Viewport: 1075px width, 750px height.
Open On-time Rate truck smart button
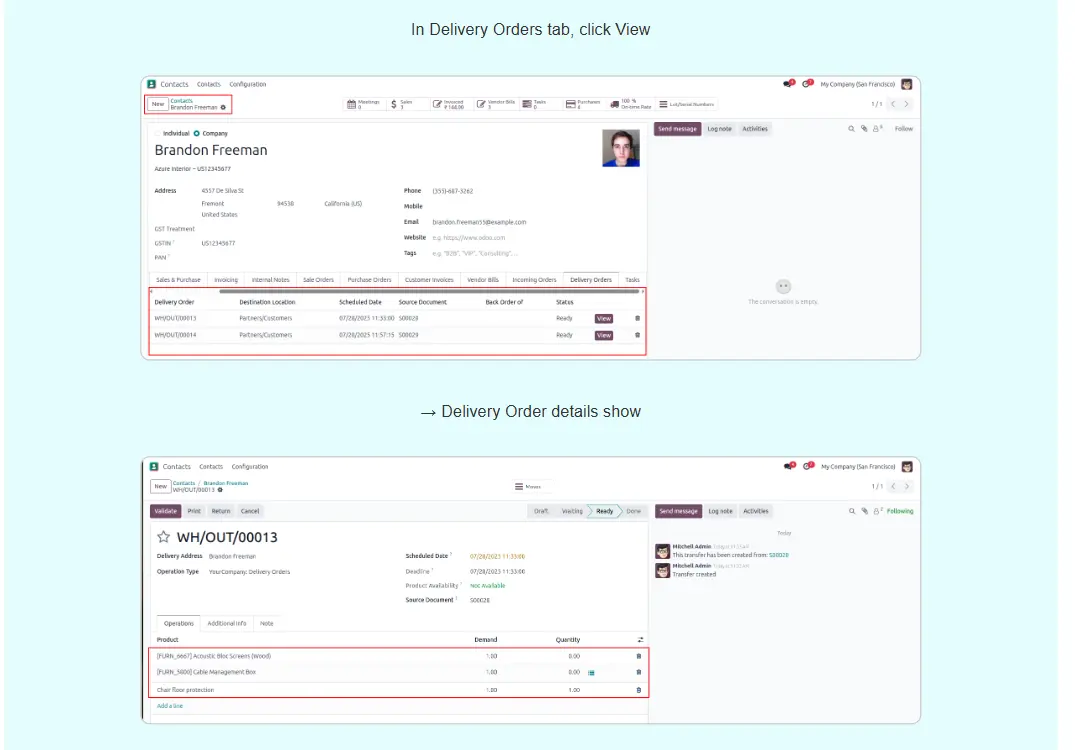point(630,104)
